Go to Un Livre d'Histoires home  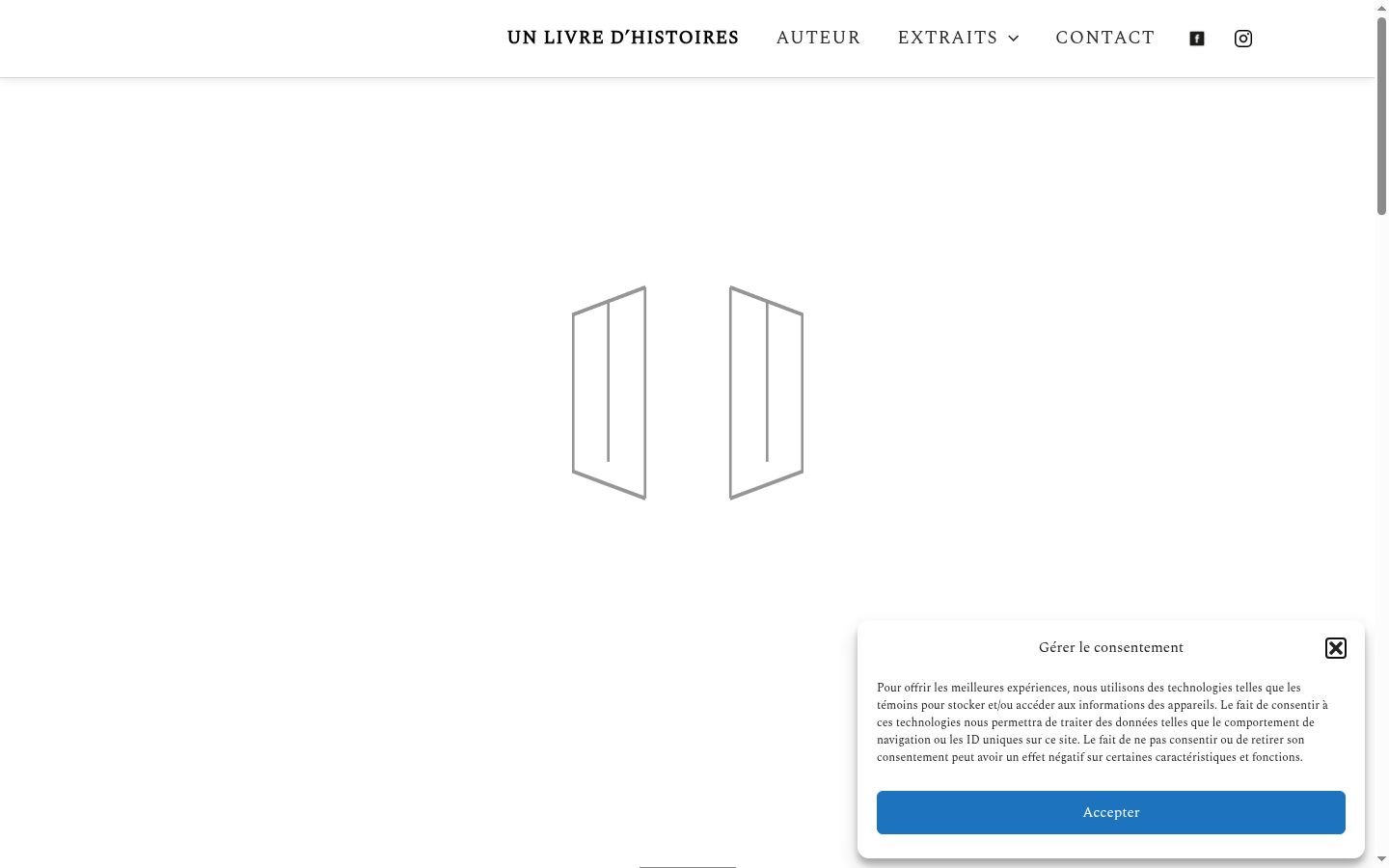pos(623,38)
